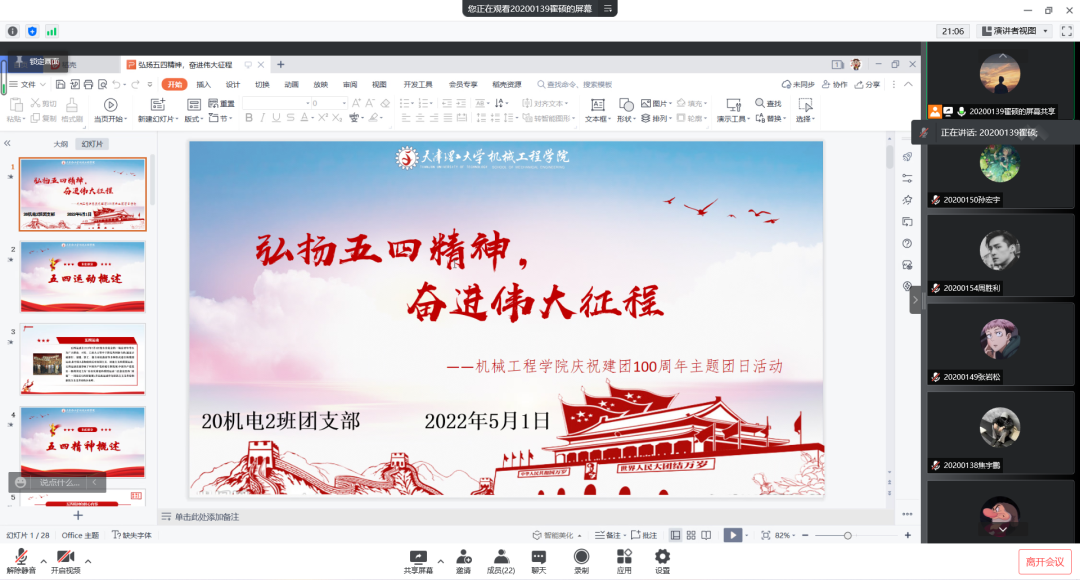Open the Invite (邀请) participants icon
Image resolution: width=1080 pixels, height=580 pixels.
tap(464, 557)
